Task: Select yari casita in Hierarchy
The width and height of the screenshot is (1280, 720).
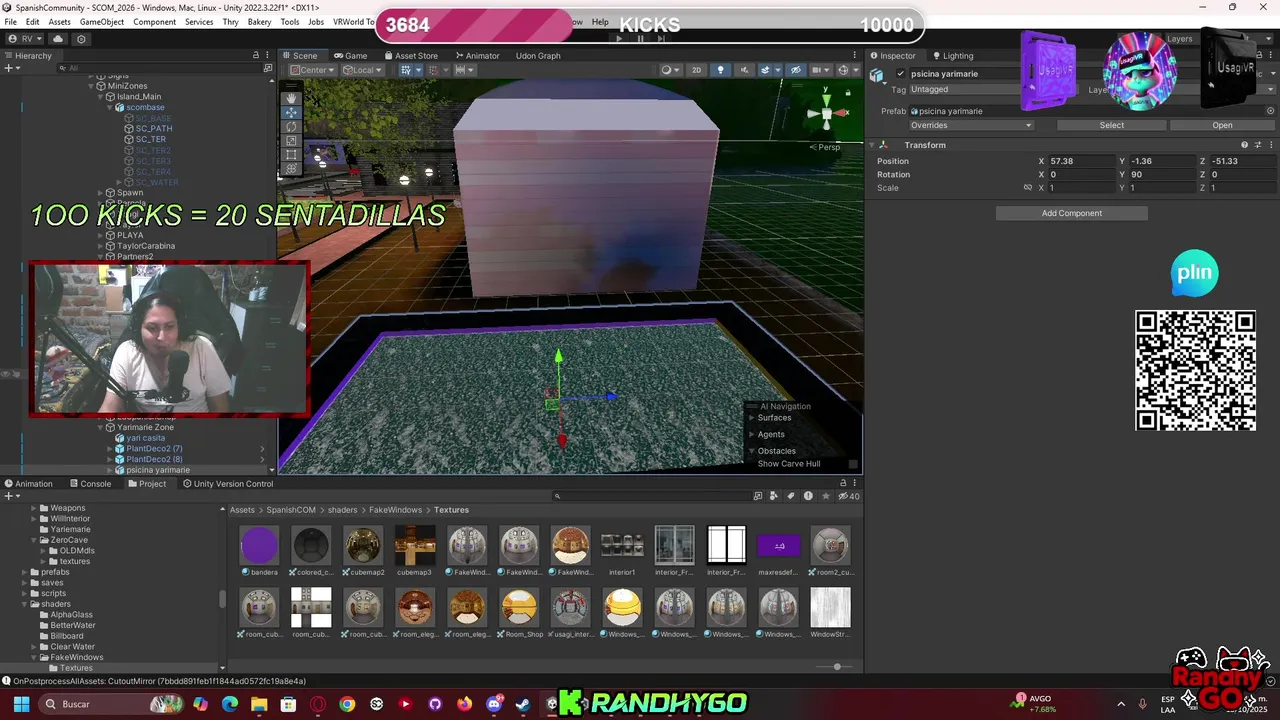Action: coord(145,438)
